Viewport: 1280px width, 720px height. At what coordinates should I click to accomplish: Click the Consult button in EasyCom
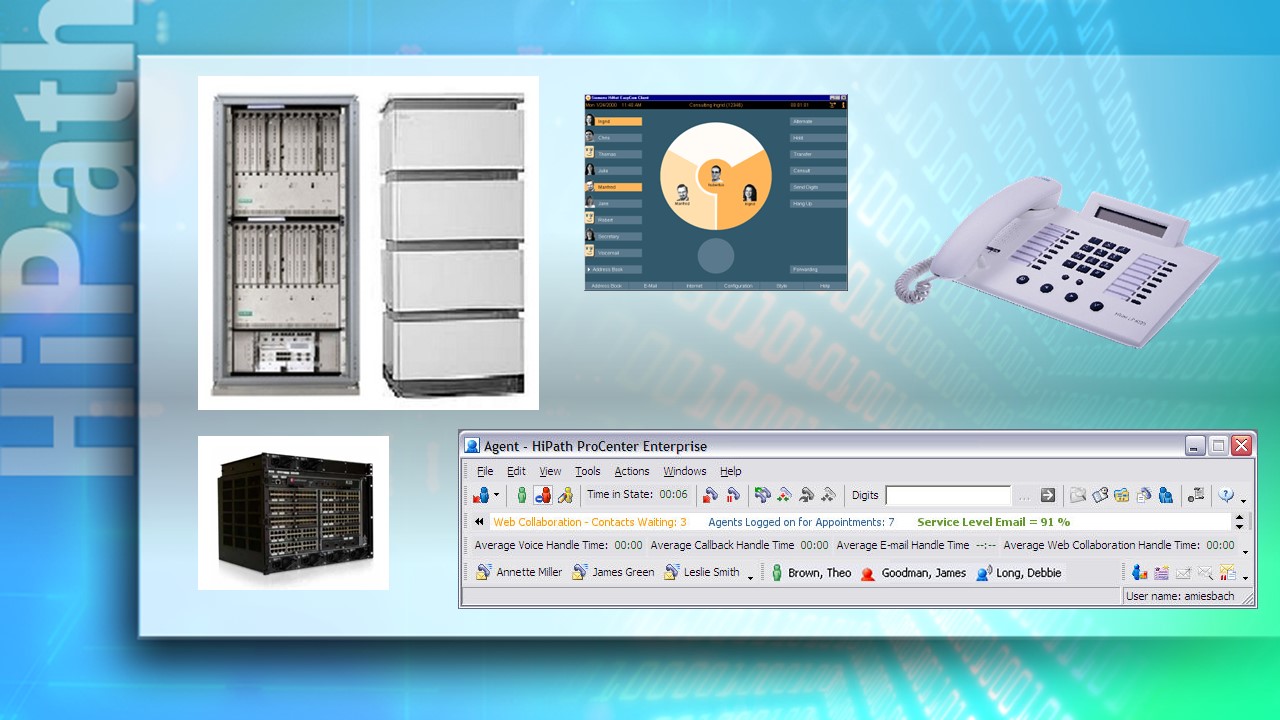[x=818, y=171]
